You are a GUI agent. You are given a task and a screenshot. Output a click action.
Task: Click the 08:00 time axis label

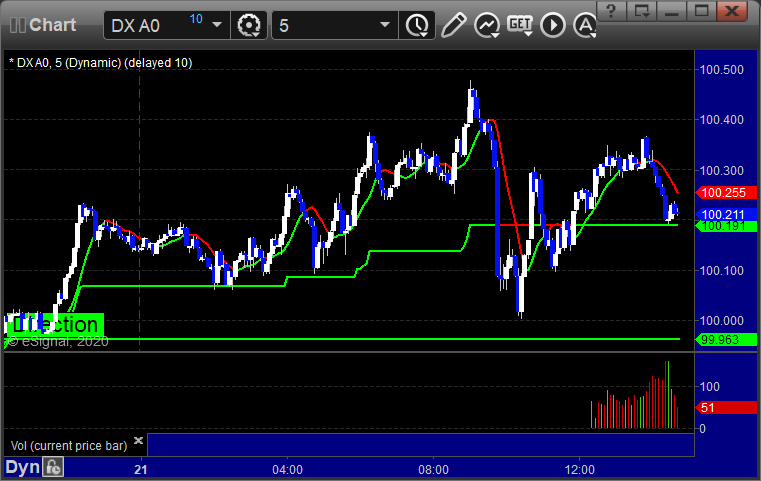coord(433,469)
